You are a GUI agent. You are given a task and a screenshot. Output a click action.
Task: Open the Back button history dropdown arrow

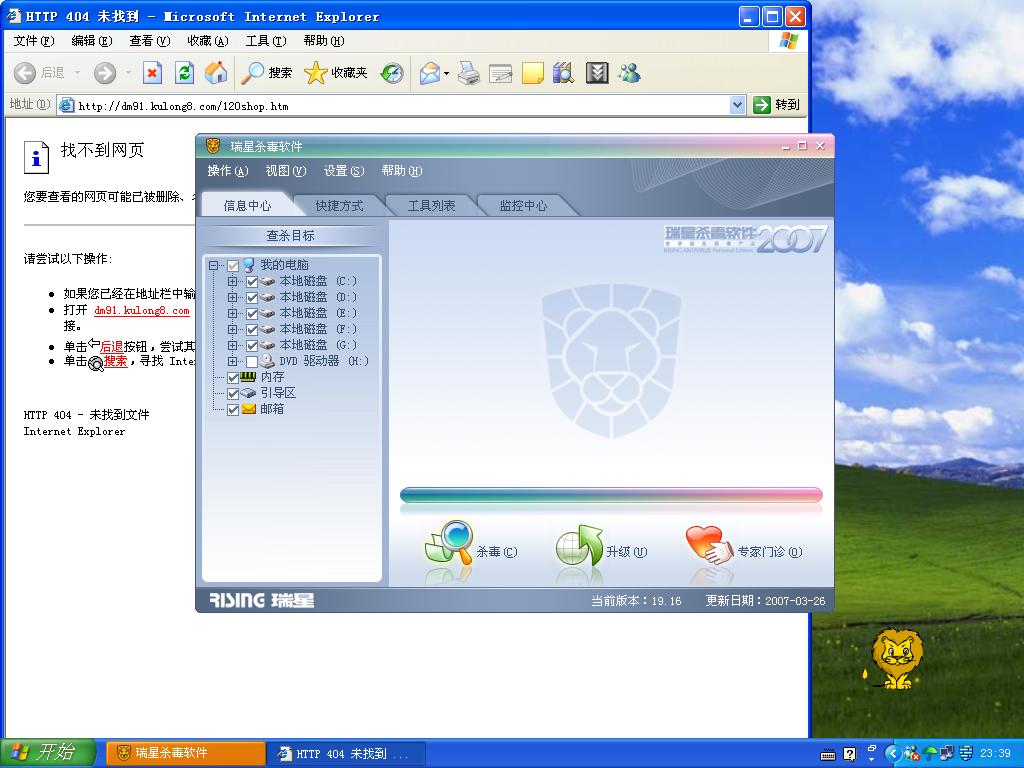(77, 72)
